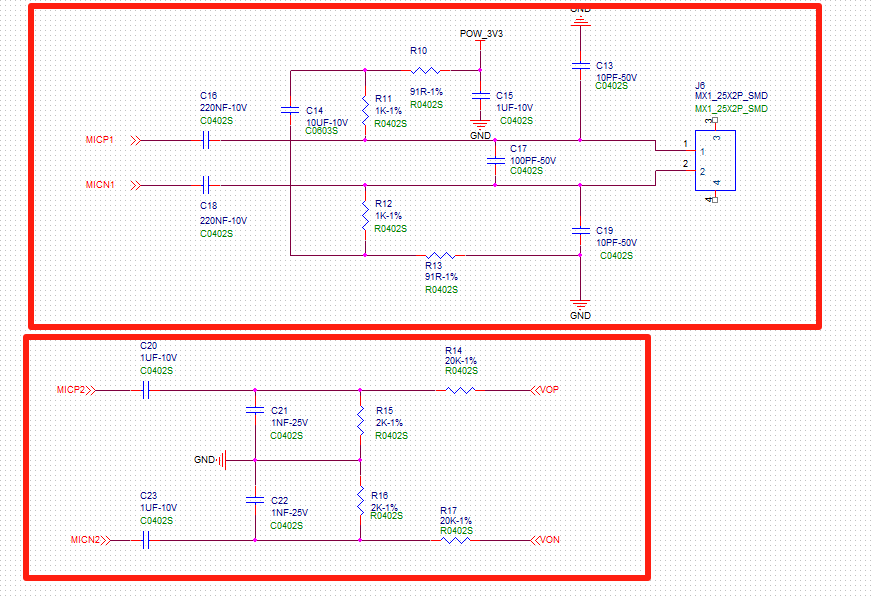Click the C13 capacitor symbol
873x597 pixels.
(580, 66)
